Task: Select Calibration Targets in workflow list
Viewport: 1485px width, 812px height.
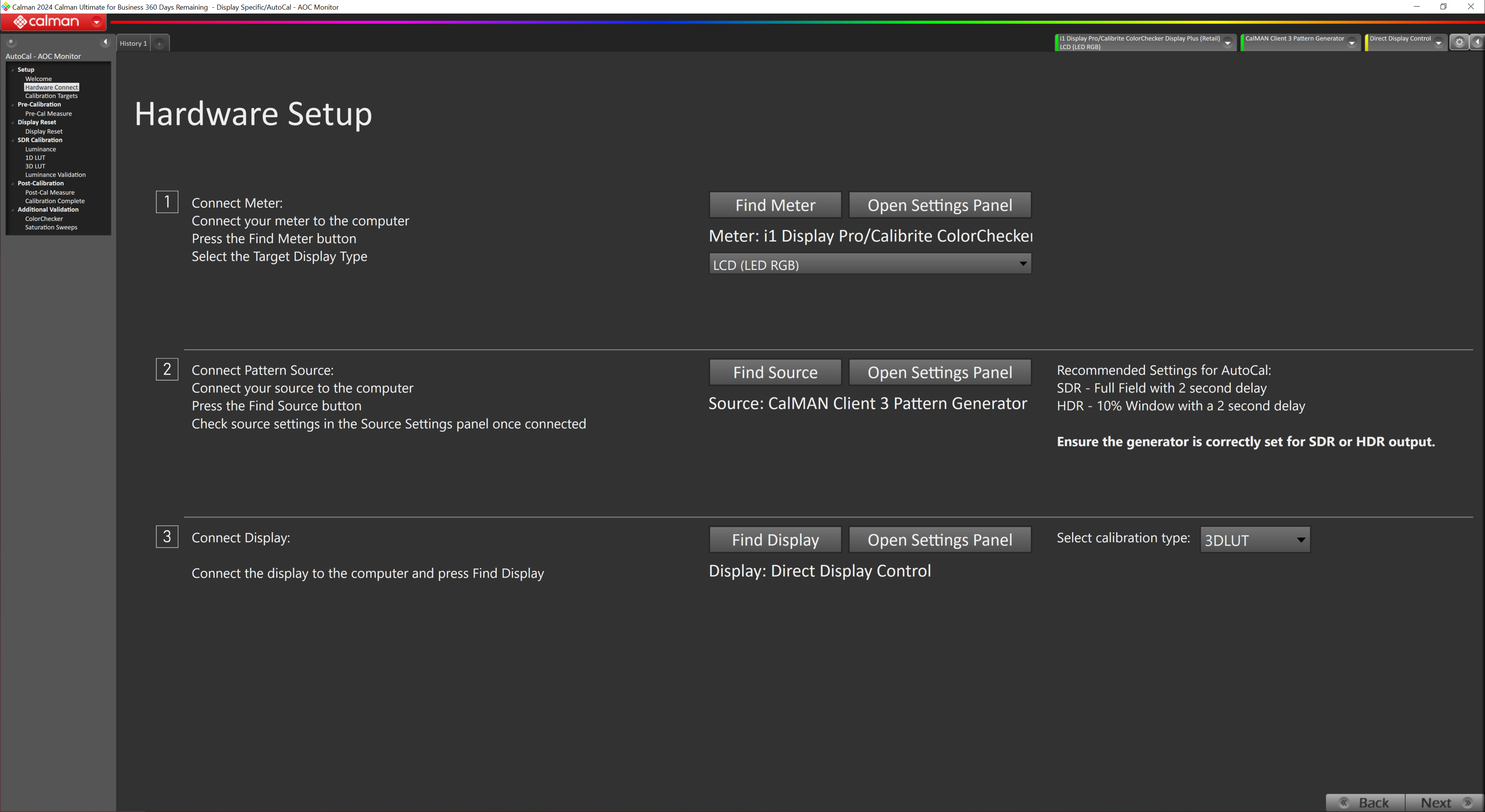Action: 51,96
